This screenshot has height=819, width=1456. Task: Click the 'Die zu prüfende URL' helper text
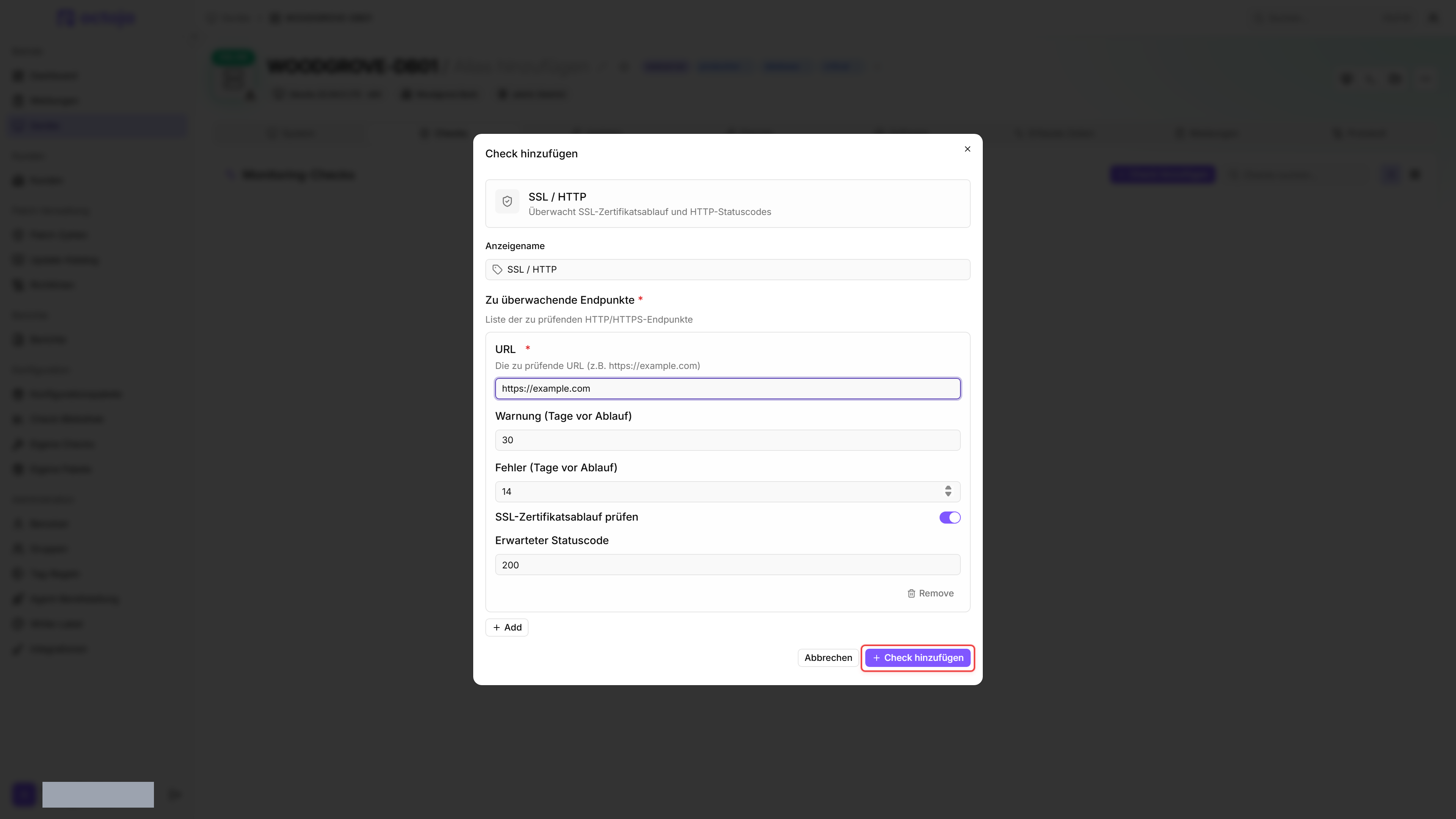coord(598,366)
